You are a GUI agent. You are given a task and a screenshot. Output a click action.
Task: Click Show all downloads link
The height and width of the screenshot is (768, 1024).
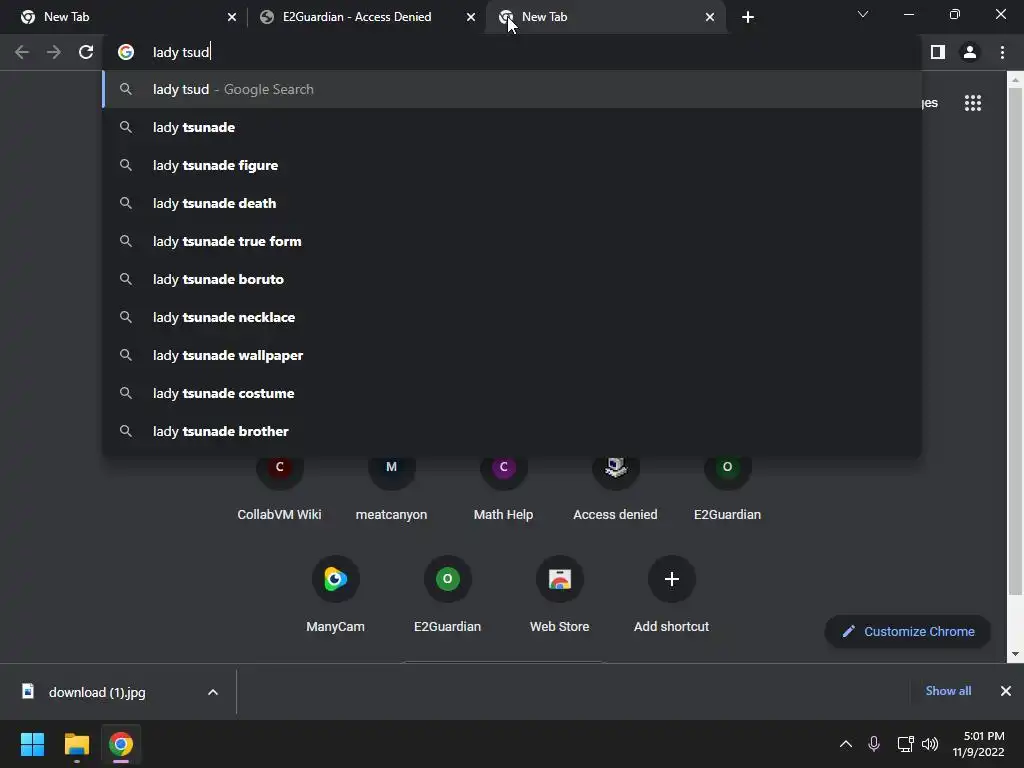(948, 691)
